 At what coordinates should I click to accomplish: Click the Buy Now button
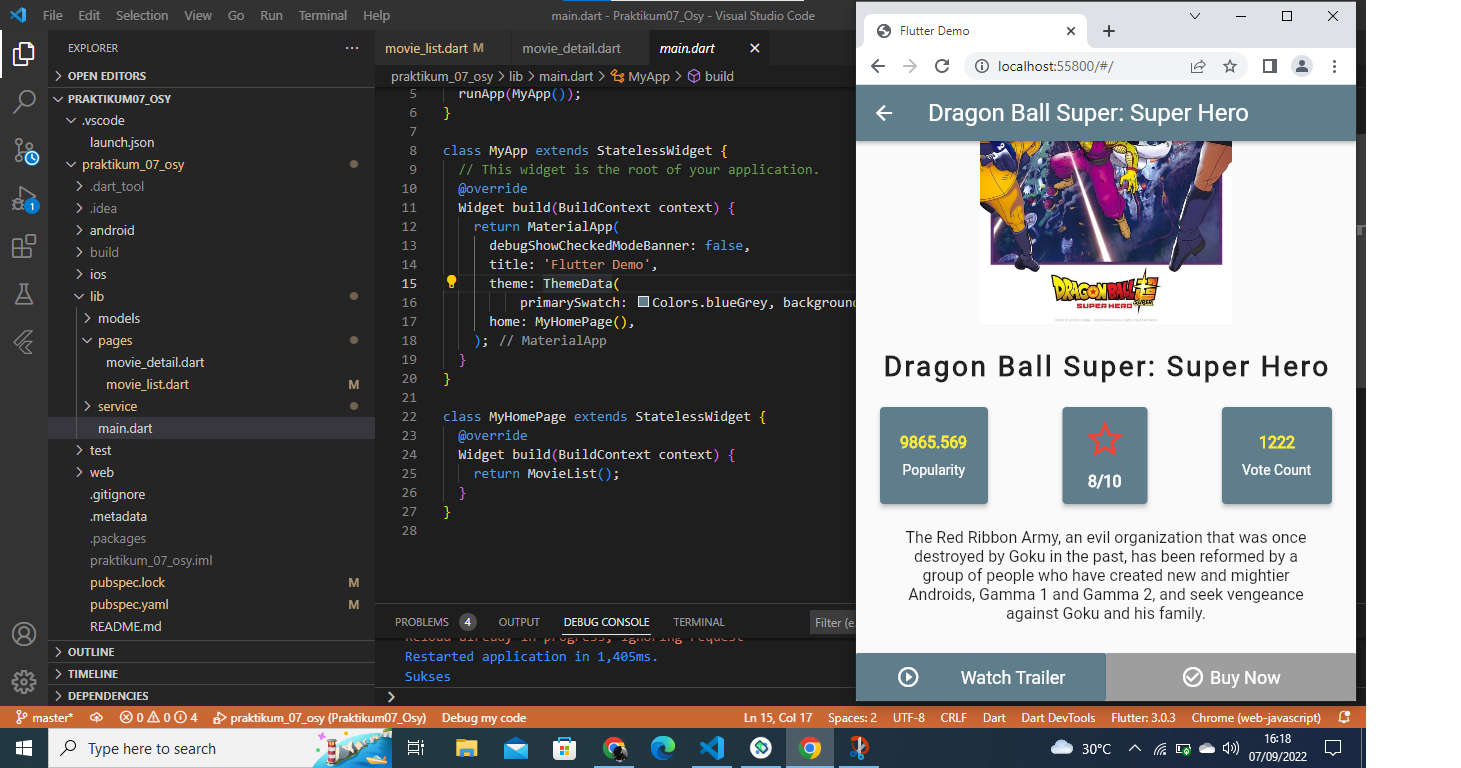tap(1231, 677)
